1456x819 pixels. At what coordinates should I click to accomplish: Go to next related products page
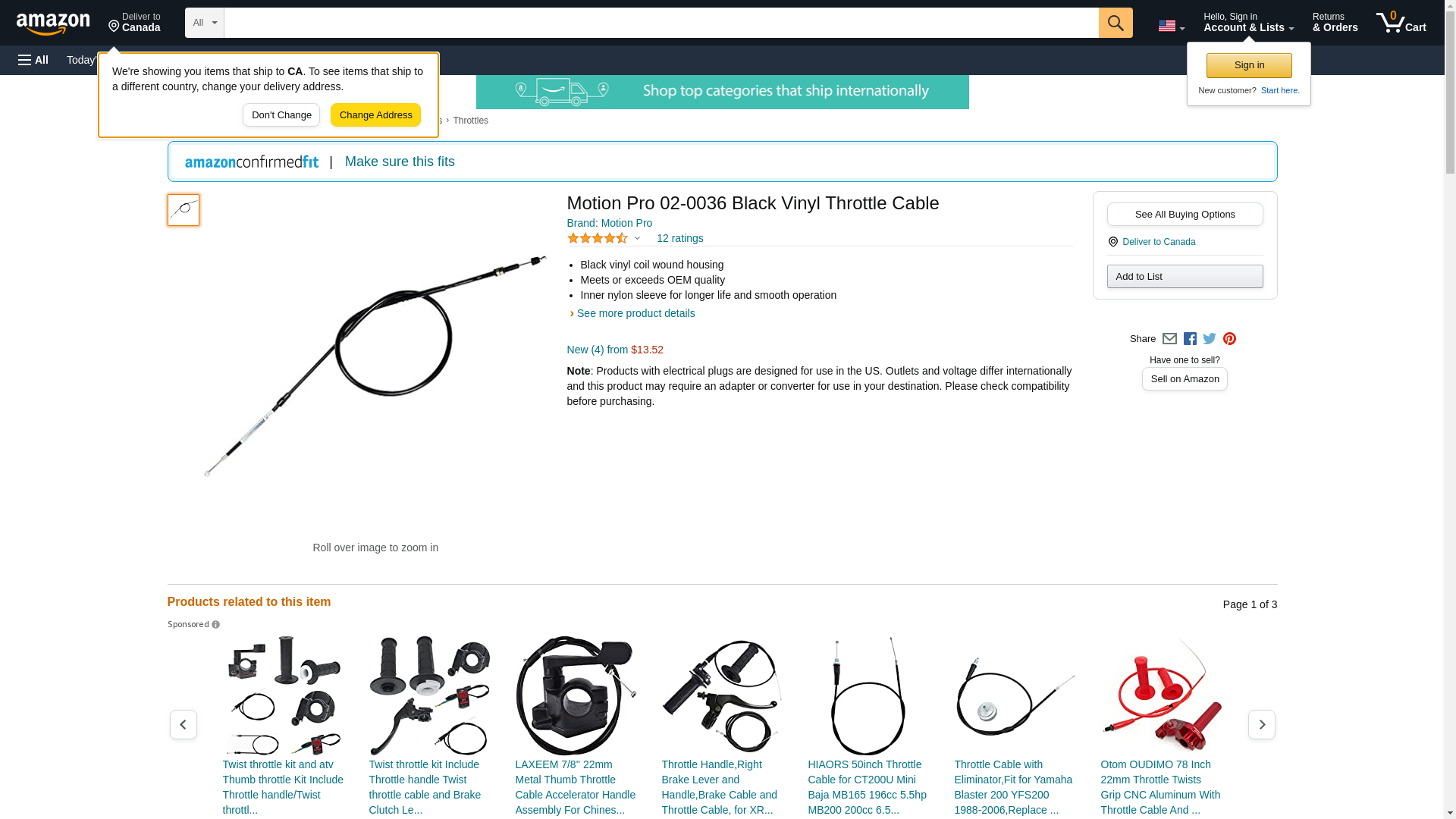[x=1262, y=725]
